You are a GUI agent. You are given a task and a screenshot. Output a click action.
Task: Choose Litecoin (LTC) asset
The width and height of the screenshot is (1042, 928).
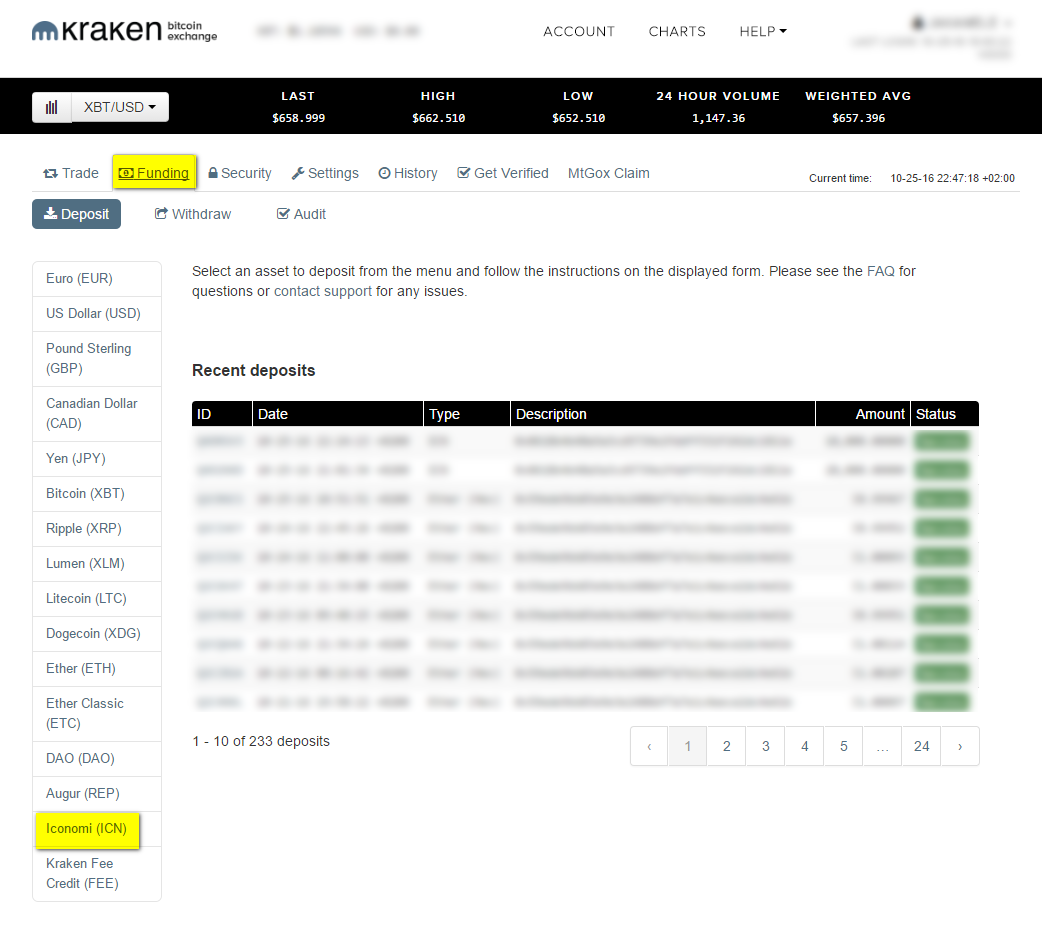tap(97, 599)
